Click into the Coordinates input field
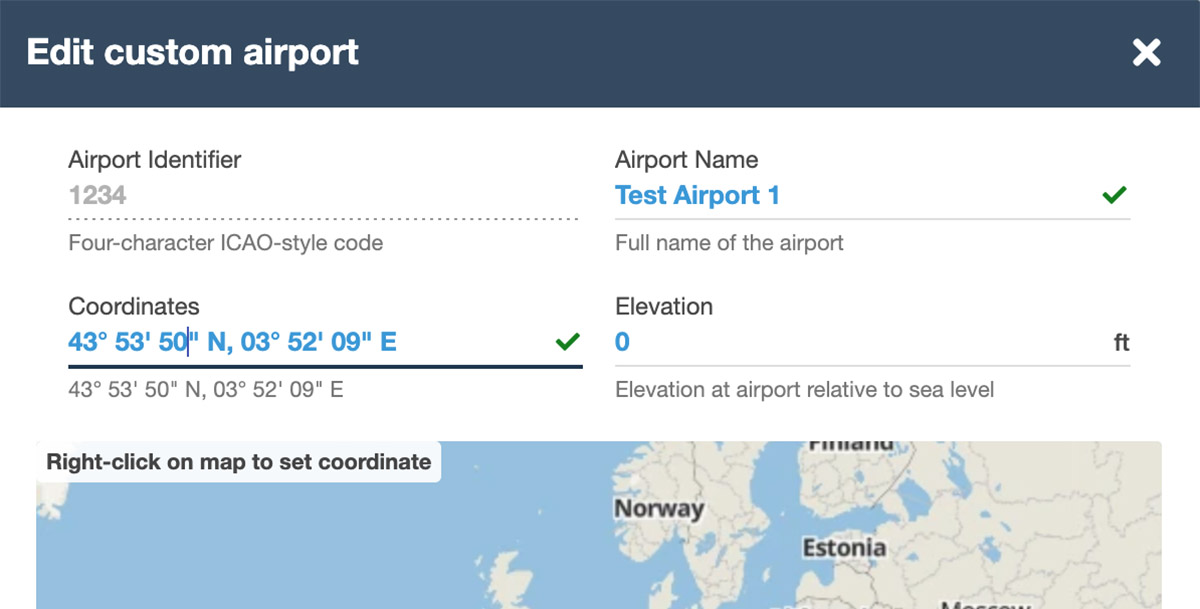The image size is (1200, 609). [x=300, y=342]
